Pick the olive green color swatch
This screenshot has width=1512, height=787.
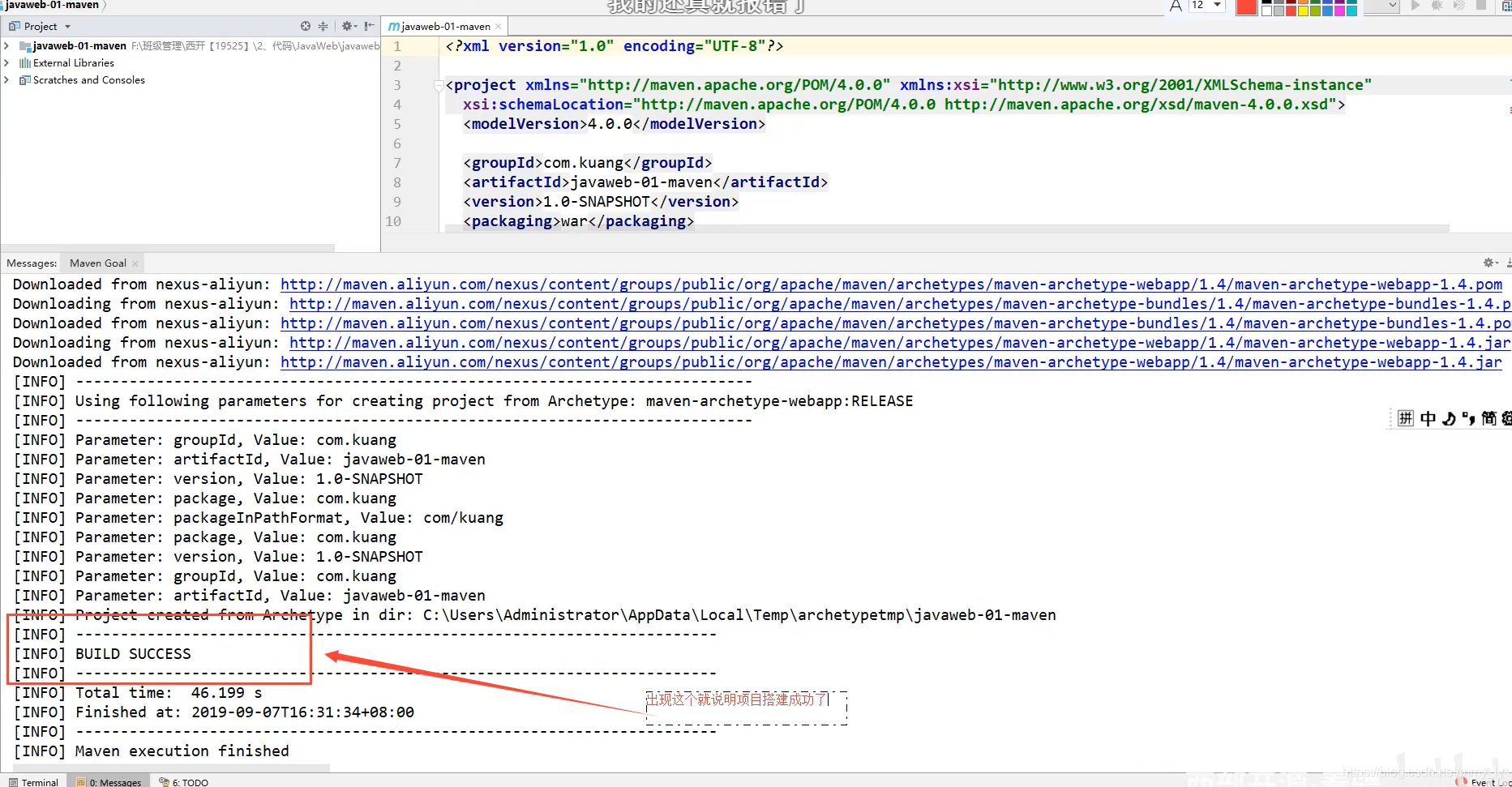pos(1315,11)
